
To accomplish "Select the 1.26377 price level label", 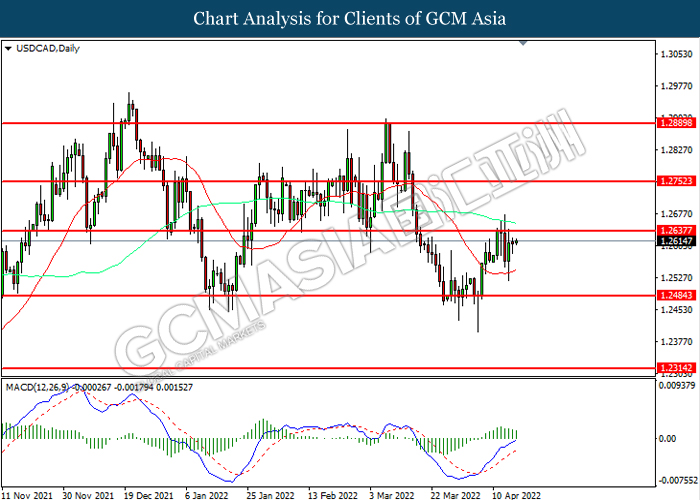I will [x=676, y=231].
